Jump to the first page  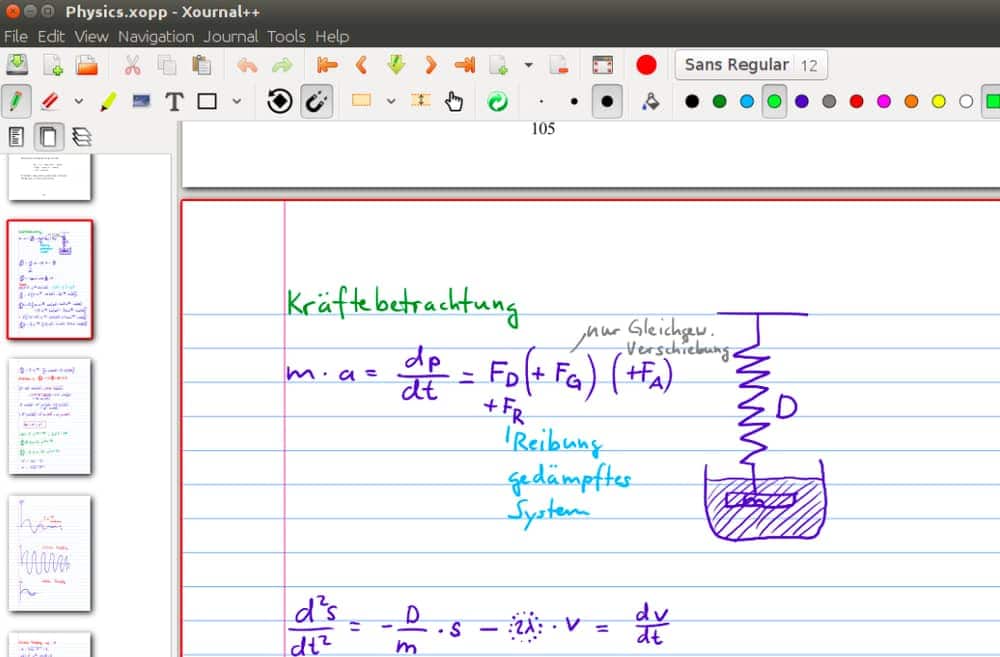(x=327, y=65)
